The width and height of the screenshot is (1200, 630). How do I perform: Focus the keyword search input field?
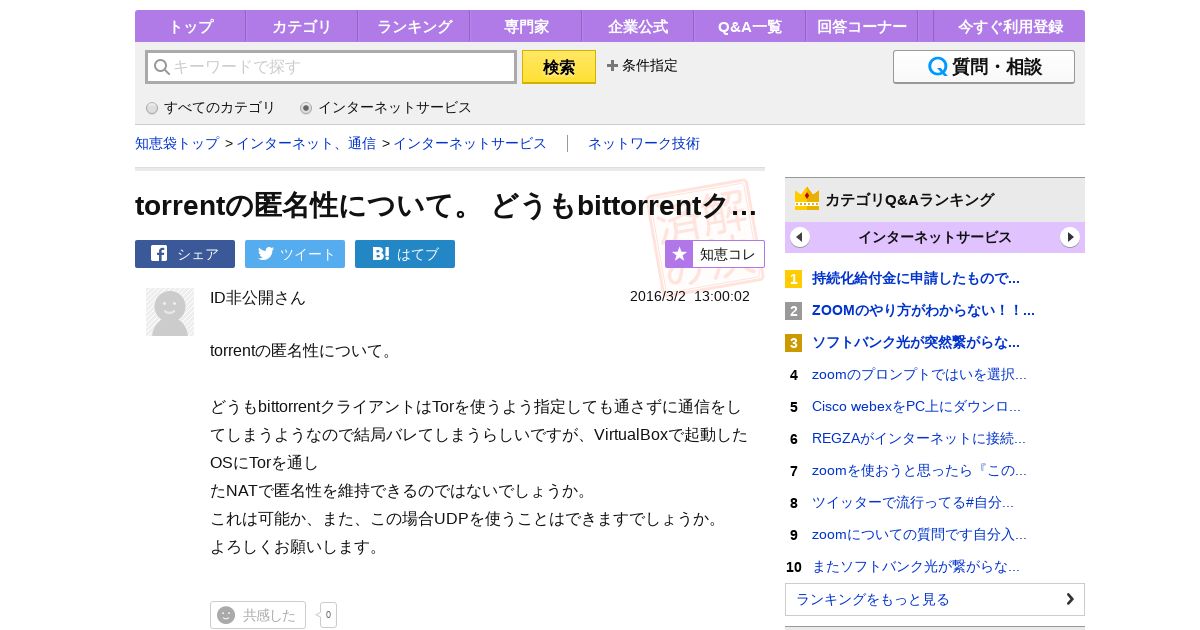331,67
